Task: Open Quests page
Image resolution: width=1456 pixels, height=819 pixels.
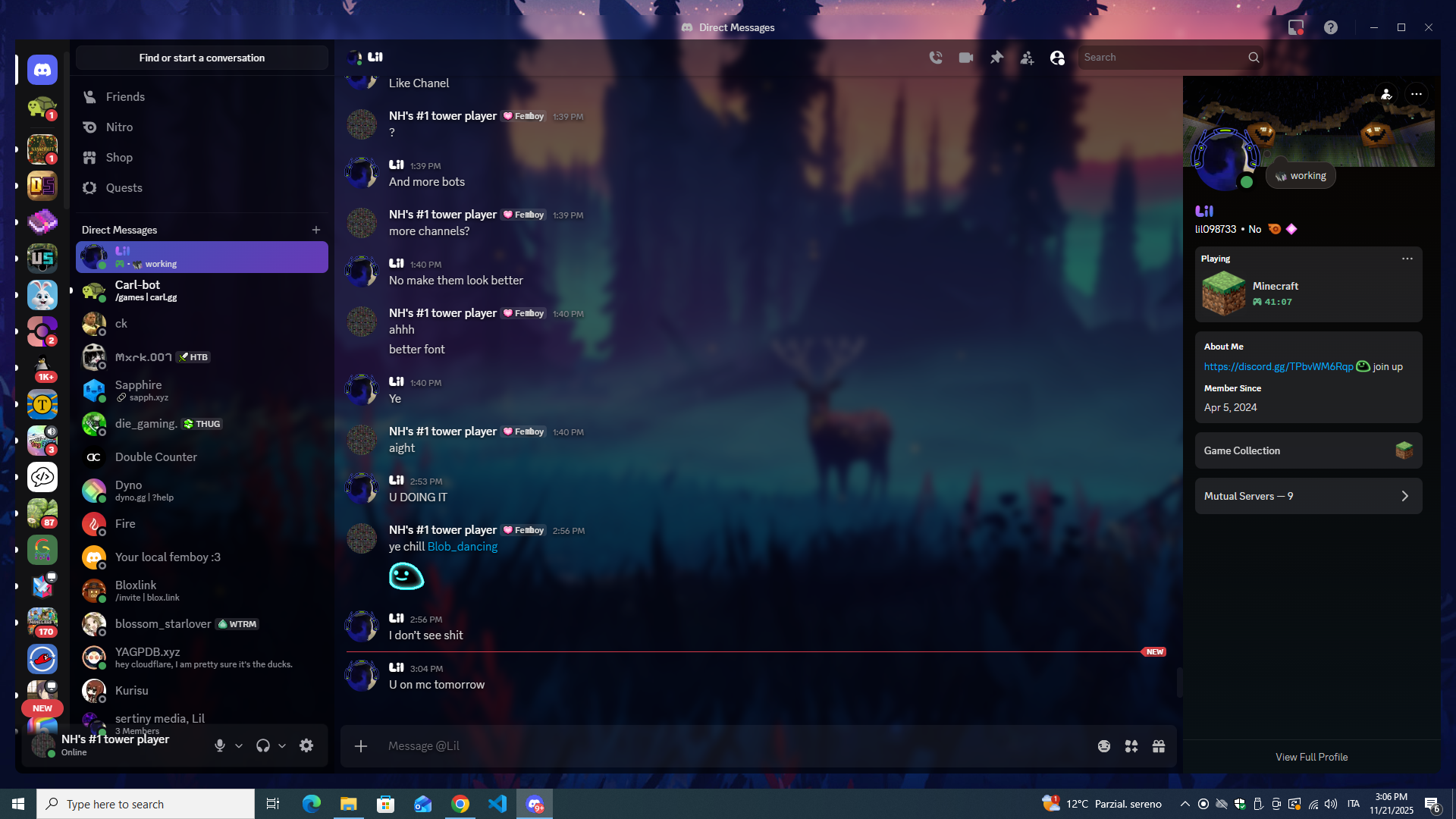Action: tap(202, 188)
